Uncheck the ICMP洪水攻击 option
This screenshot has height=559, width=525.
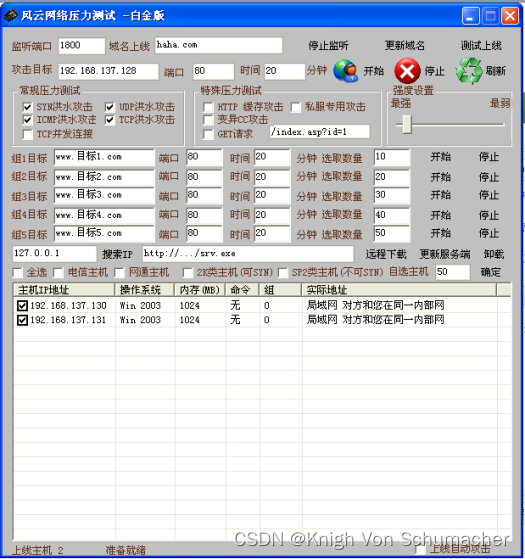coord(27,120)
